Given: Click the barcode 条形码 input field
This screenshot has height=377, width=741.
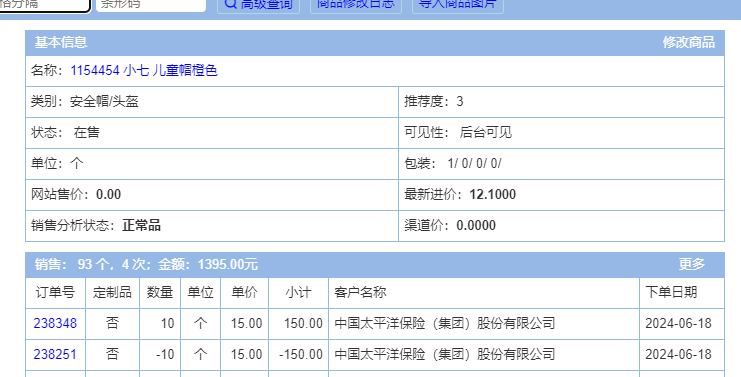Looking at the screenshot, I should point(151,5).
